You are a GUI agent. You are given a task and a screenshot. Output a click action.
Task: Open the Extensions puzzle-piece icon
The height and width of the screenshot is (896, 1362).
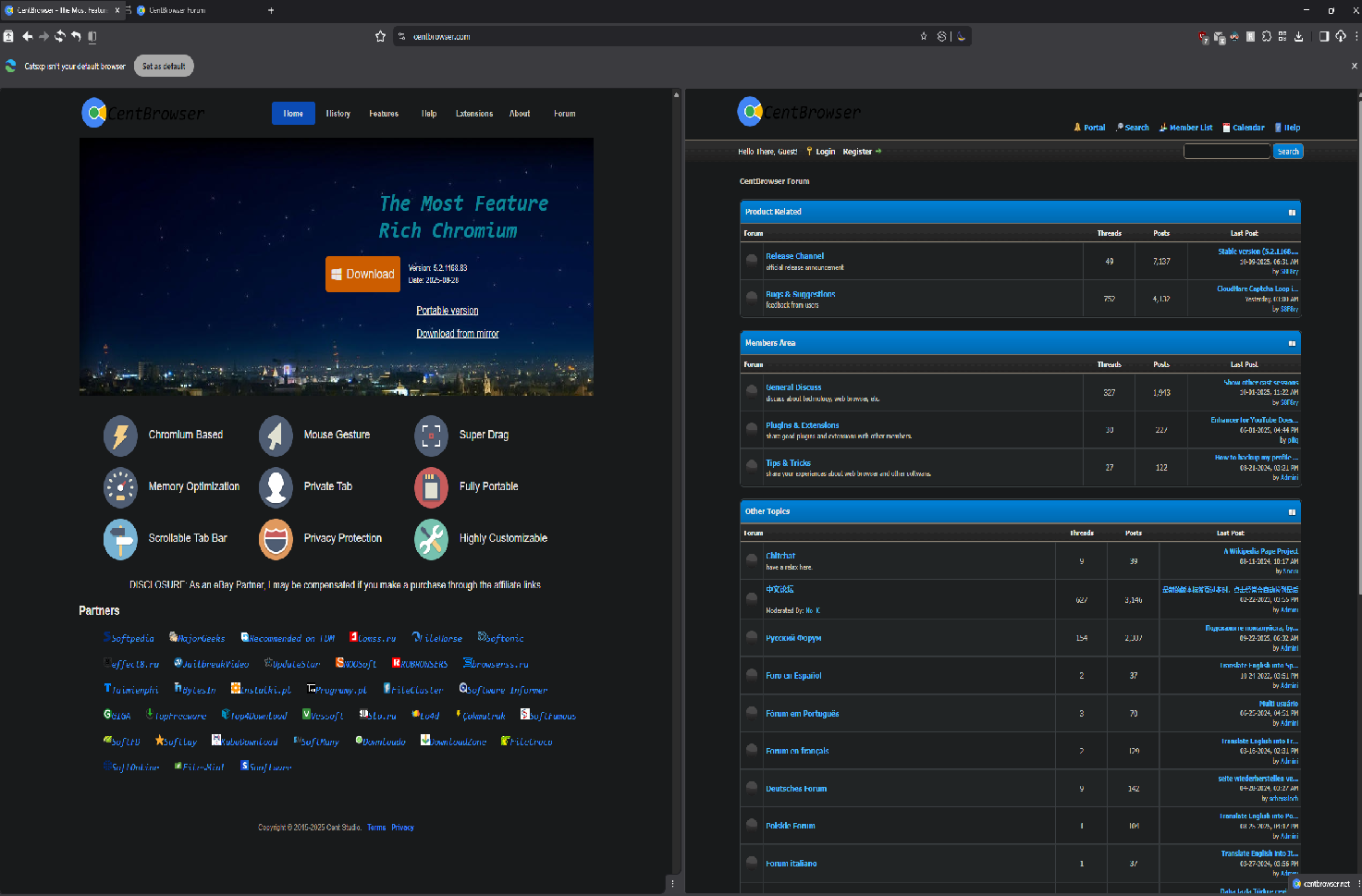click(x=1267, y=37)
